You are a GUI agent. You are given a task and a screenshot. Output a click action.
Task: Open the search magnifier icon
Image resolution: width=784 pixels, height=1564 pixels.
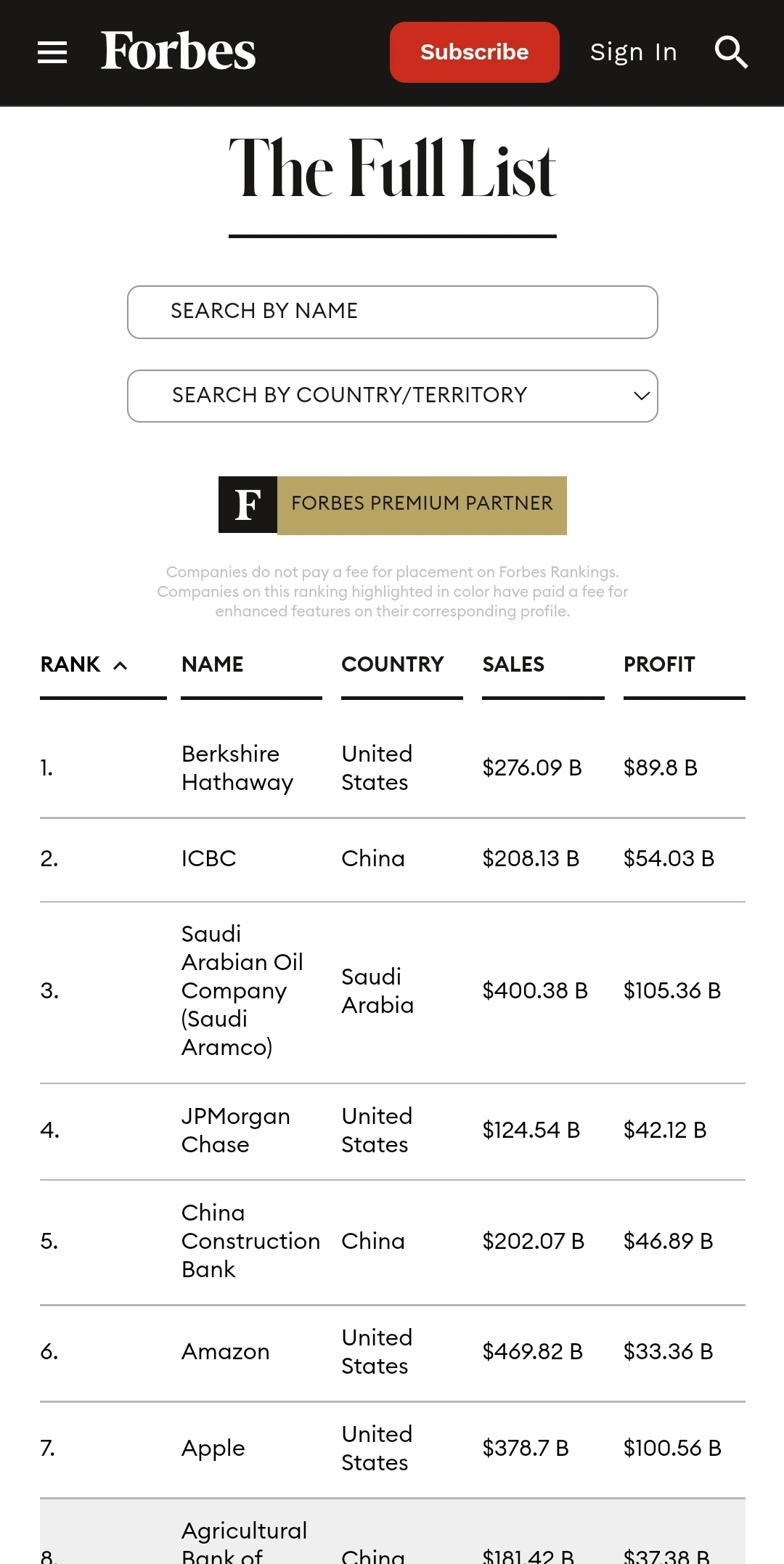(730, 52)
